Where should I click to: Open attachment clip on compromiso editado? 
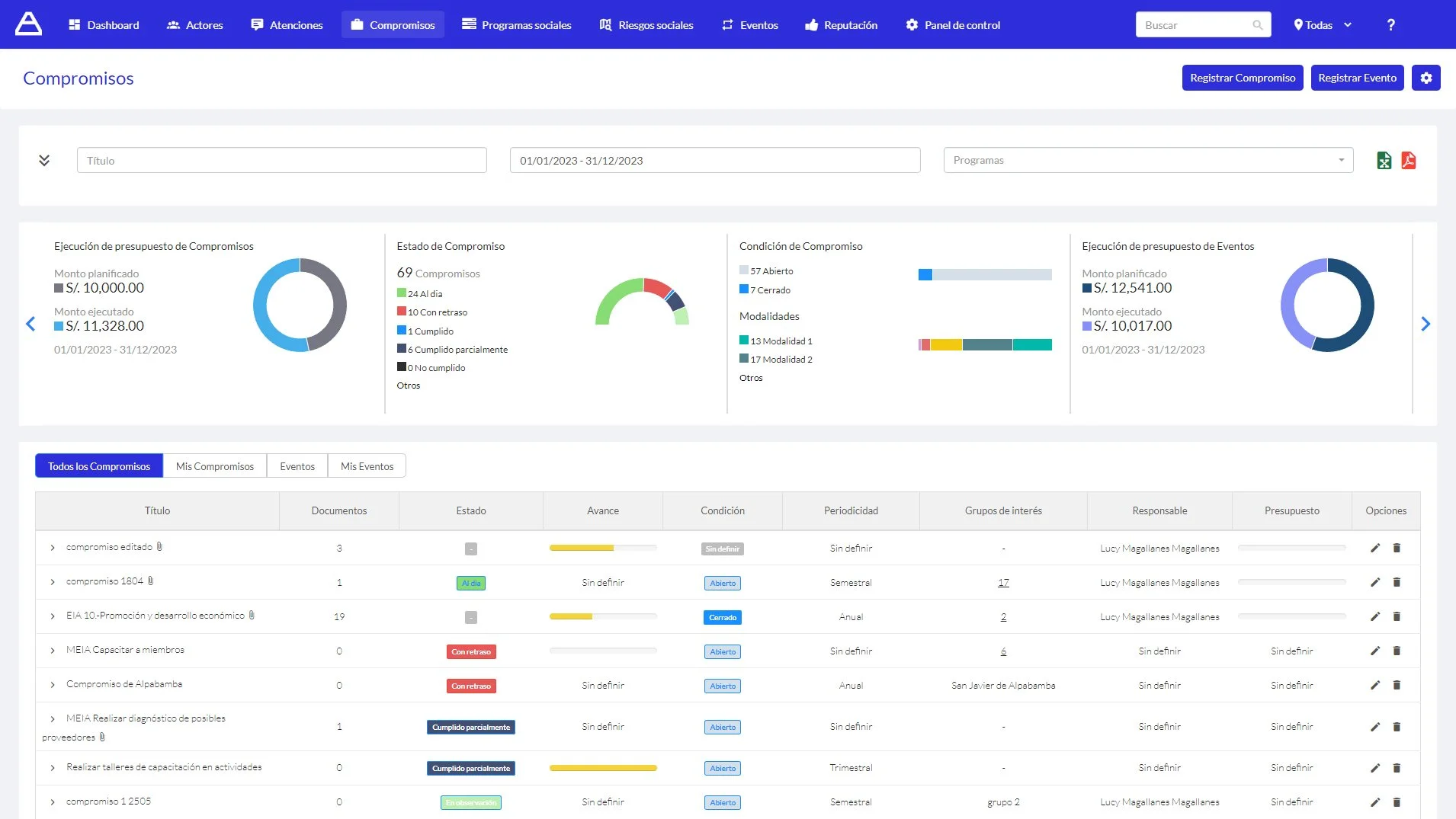coord(159,546)
